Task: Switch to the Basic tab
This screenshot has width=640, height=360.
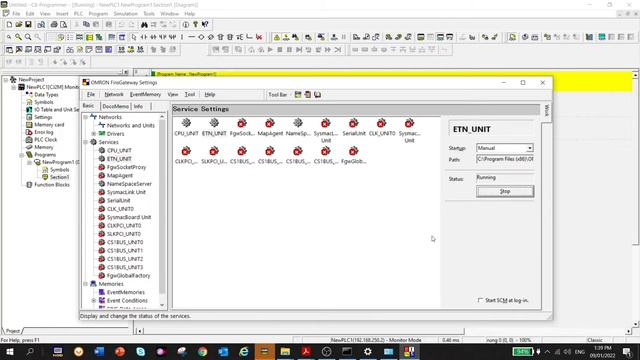Action: [x=88, y=106]
